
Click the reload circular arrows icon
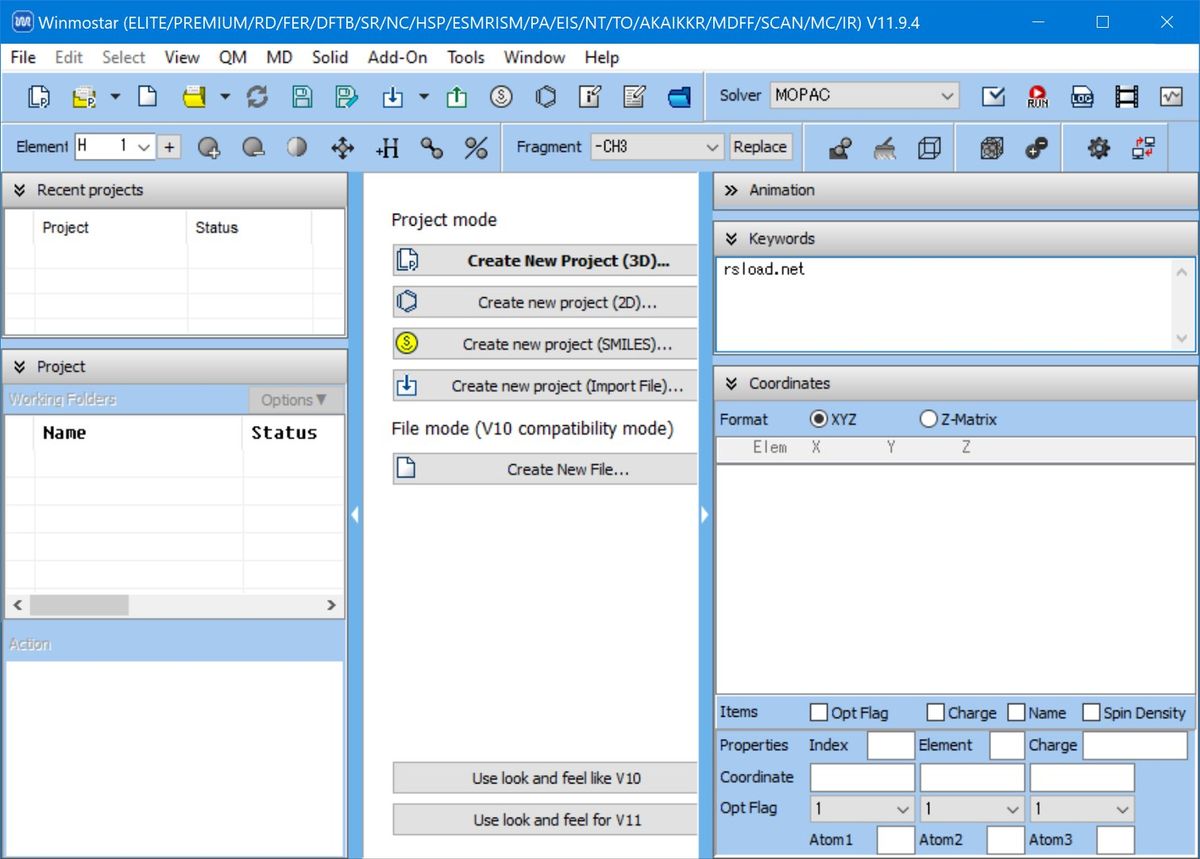point(257,97)
